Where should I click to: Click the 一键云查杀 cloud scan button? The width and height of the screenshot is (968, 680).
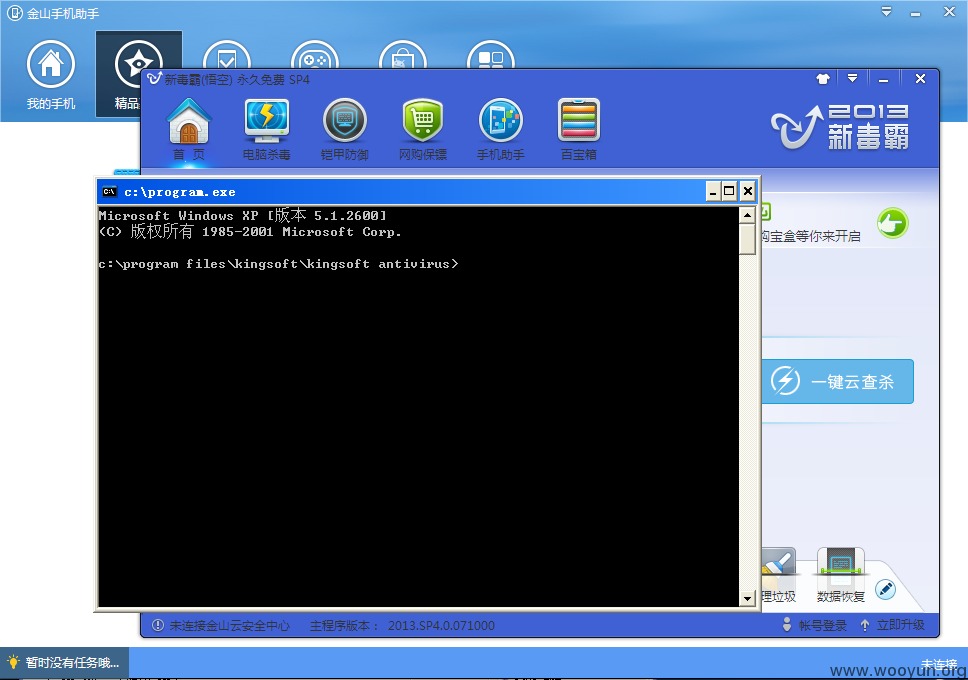tap(838, 382)
